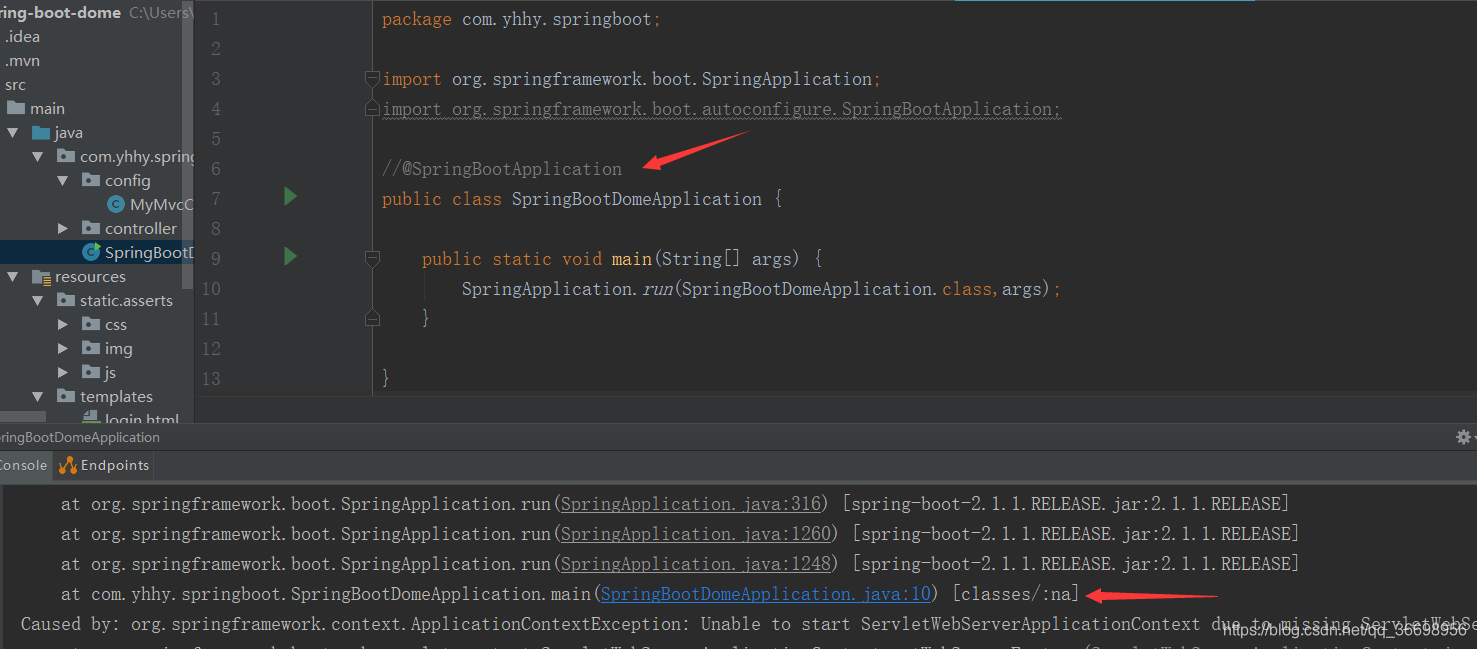Click the img folder icon
This screenshot has height=649, width=1477.
pyautogui.click(x=91, y=348)
